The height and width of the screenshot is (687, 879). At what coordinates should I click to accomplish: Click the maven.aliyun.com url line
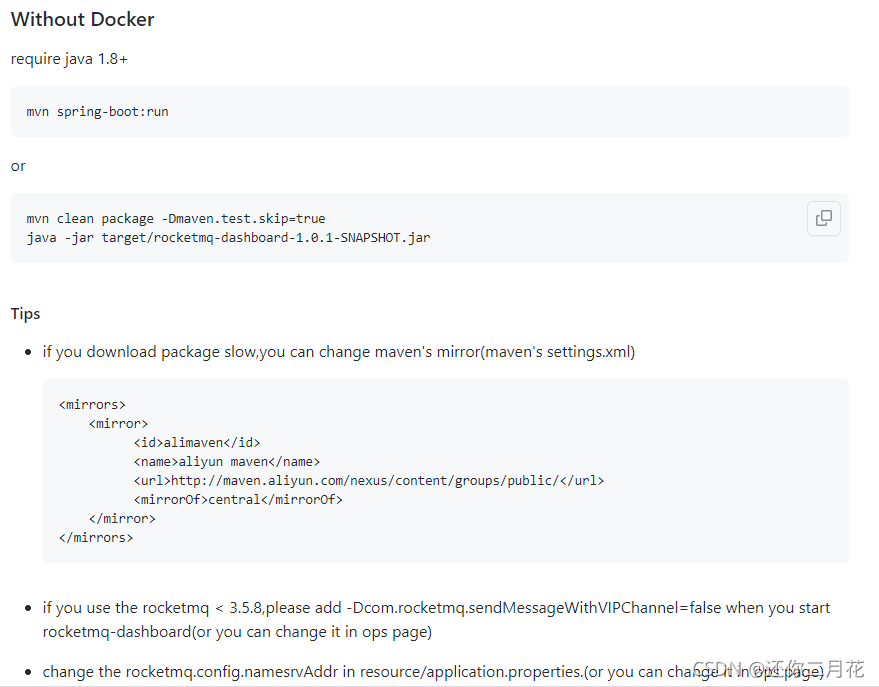[368, 481]
